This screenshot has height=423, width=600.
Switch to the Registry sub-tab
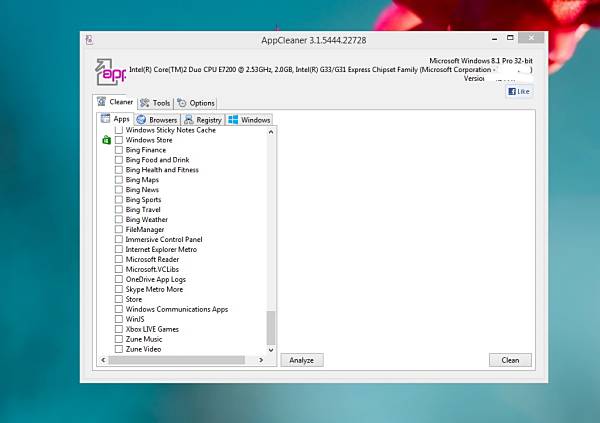[203, 120]
